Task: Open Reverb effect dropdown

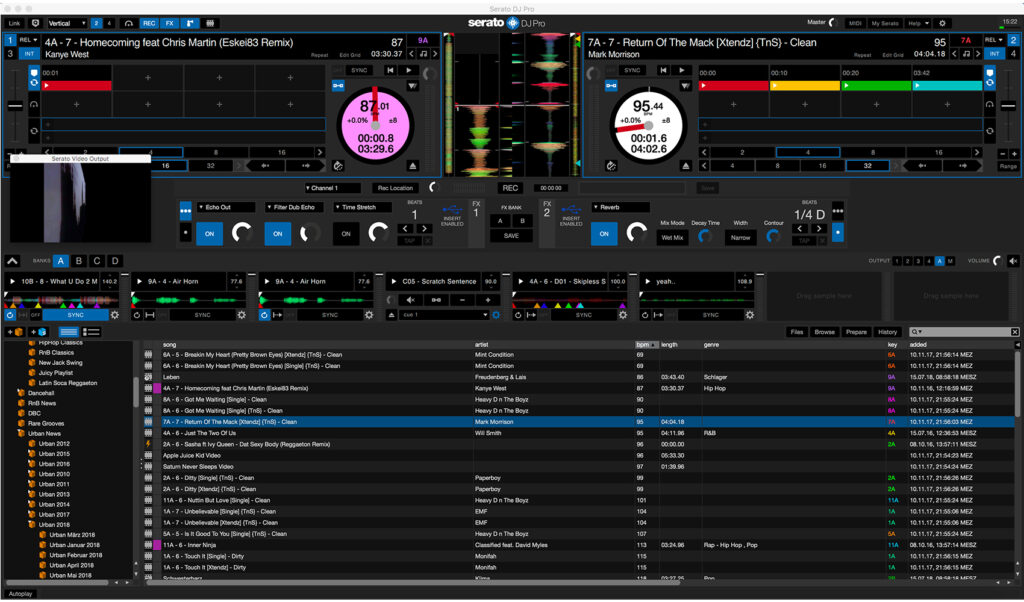Action: (620, 207)
